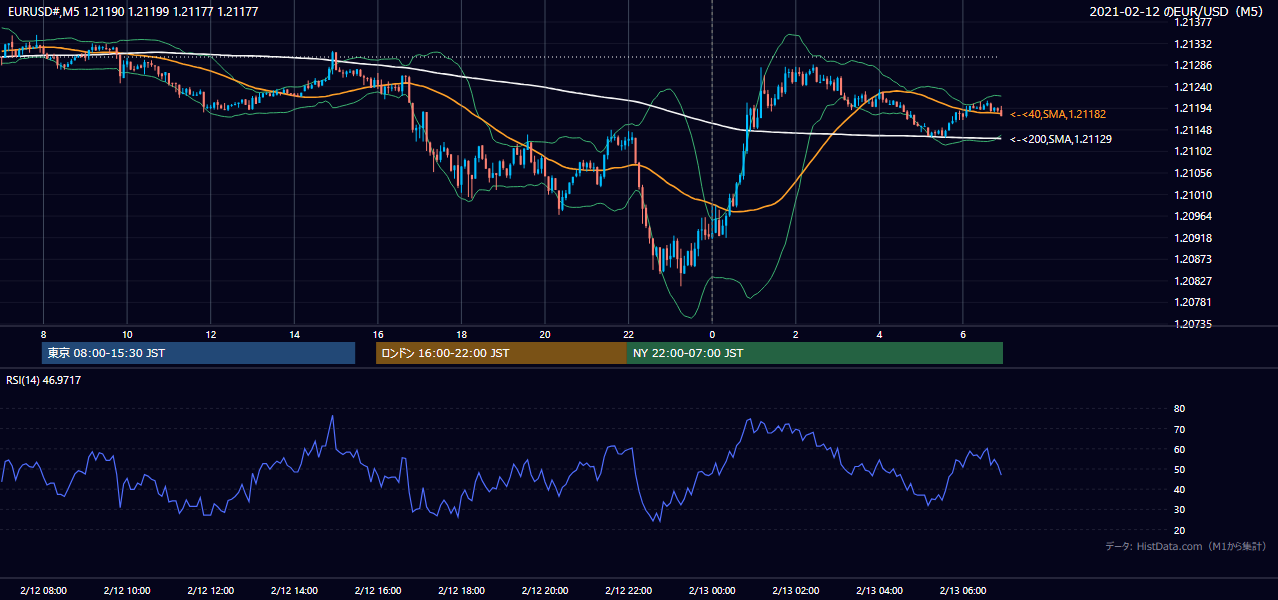1278x600 pixels.
Task: Click the 2/13 06:00 time label
Action: click(962, 591)
